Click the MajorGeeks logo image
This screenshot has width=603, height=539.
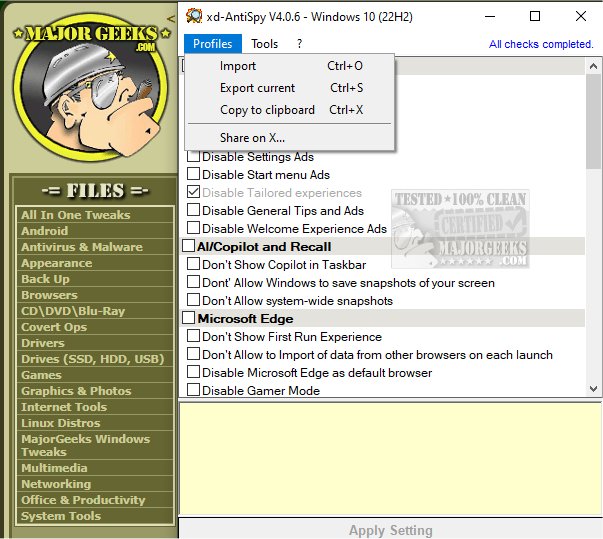[91, 87]
